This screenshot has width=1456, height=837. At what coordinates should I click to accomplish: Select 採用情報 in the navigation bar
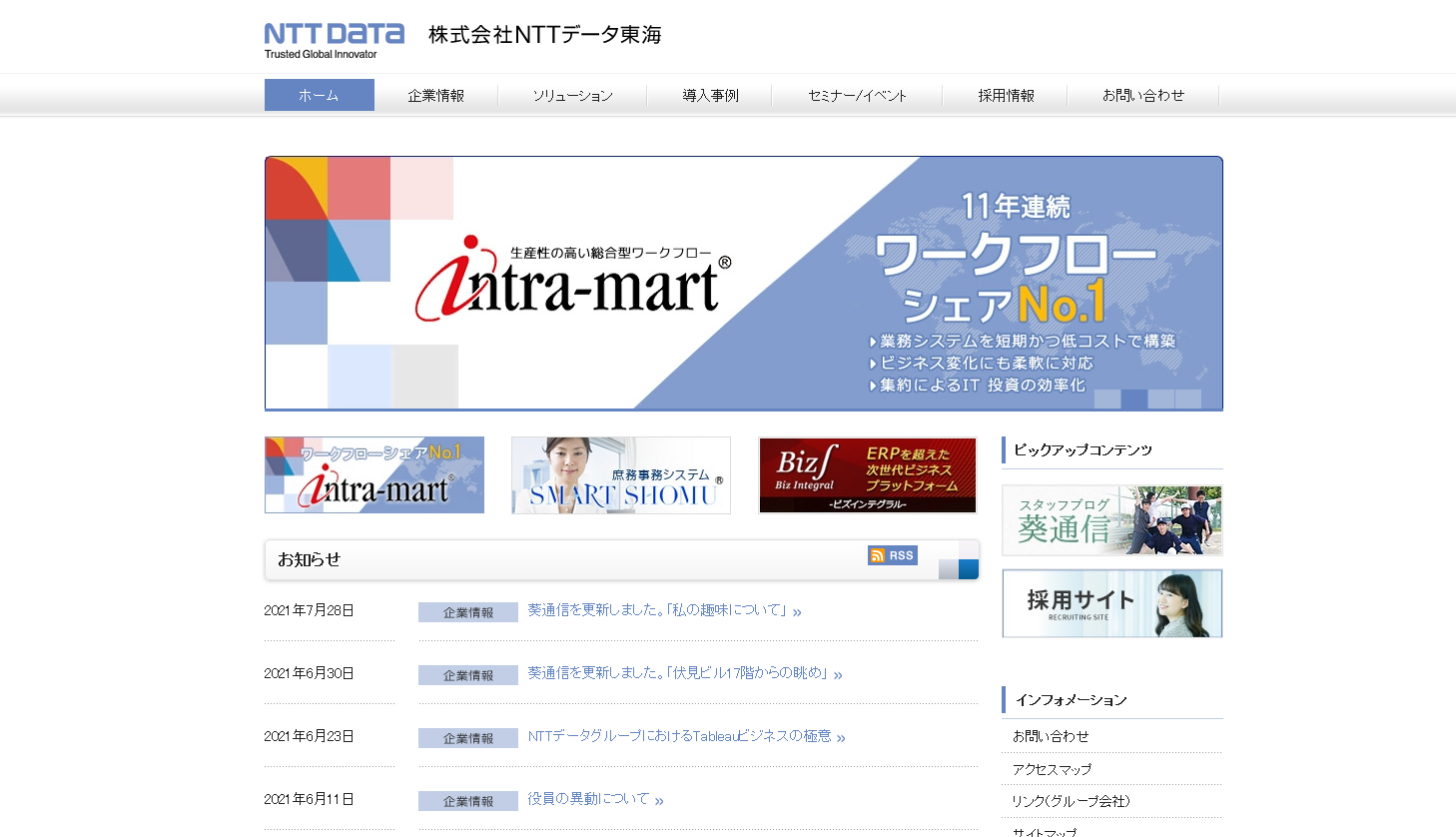pyautogui.click(x=1005, y=95)
